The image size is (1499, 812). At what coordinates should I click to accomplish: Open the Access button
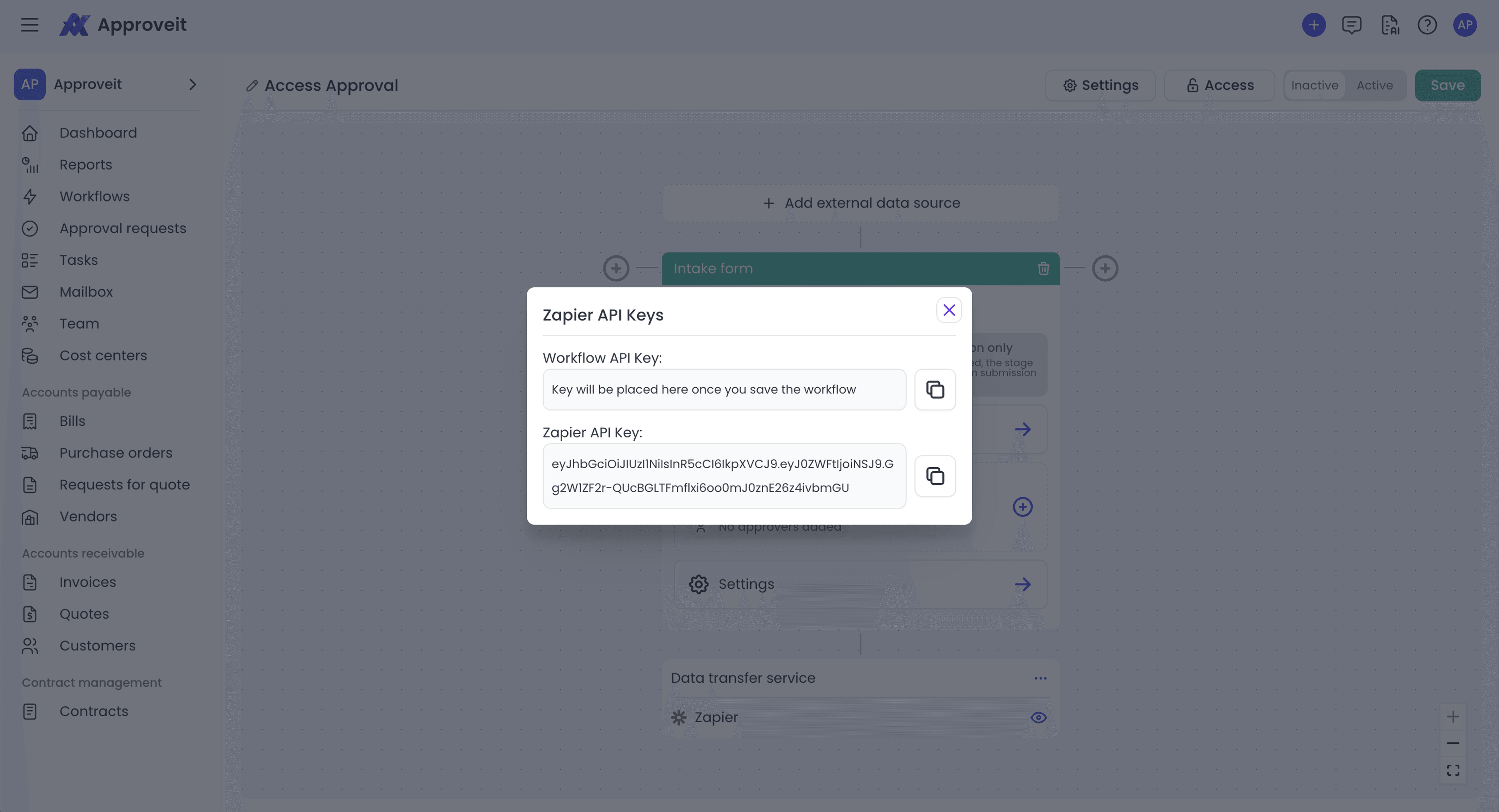(x=1219, y=85)
